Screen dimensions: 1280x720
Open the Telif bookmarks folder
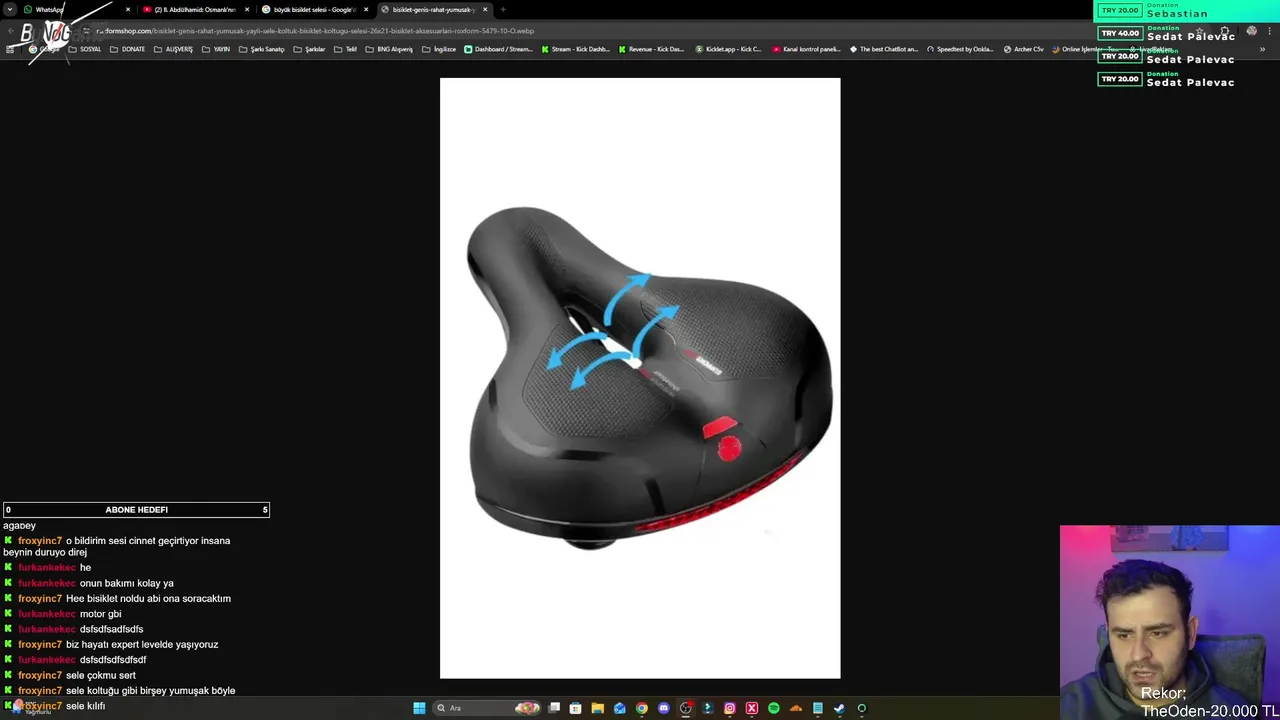[x=346, y=49]
